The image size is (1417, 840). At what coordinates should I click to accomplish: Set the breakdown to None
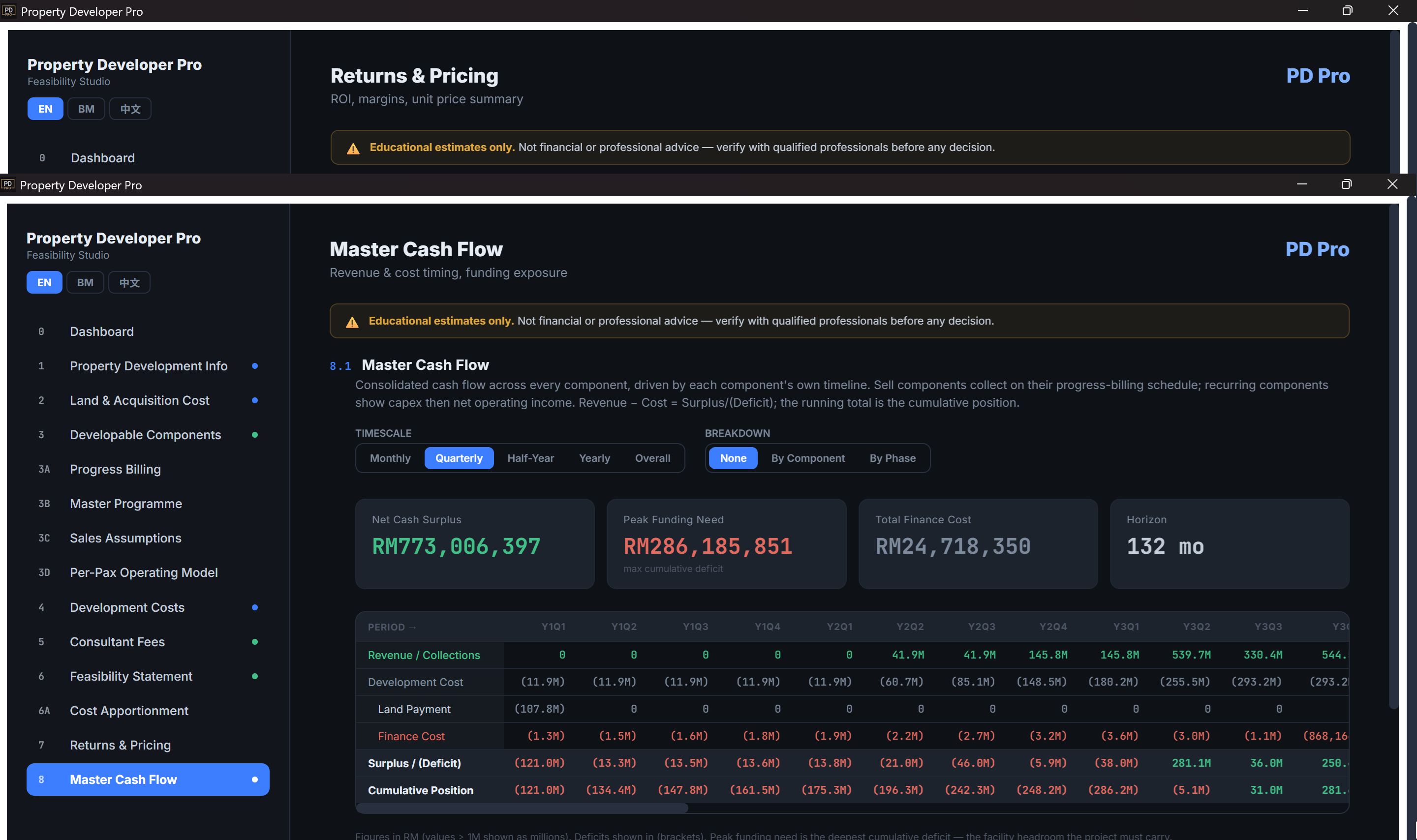[733, 458]
